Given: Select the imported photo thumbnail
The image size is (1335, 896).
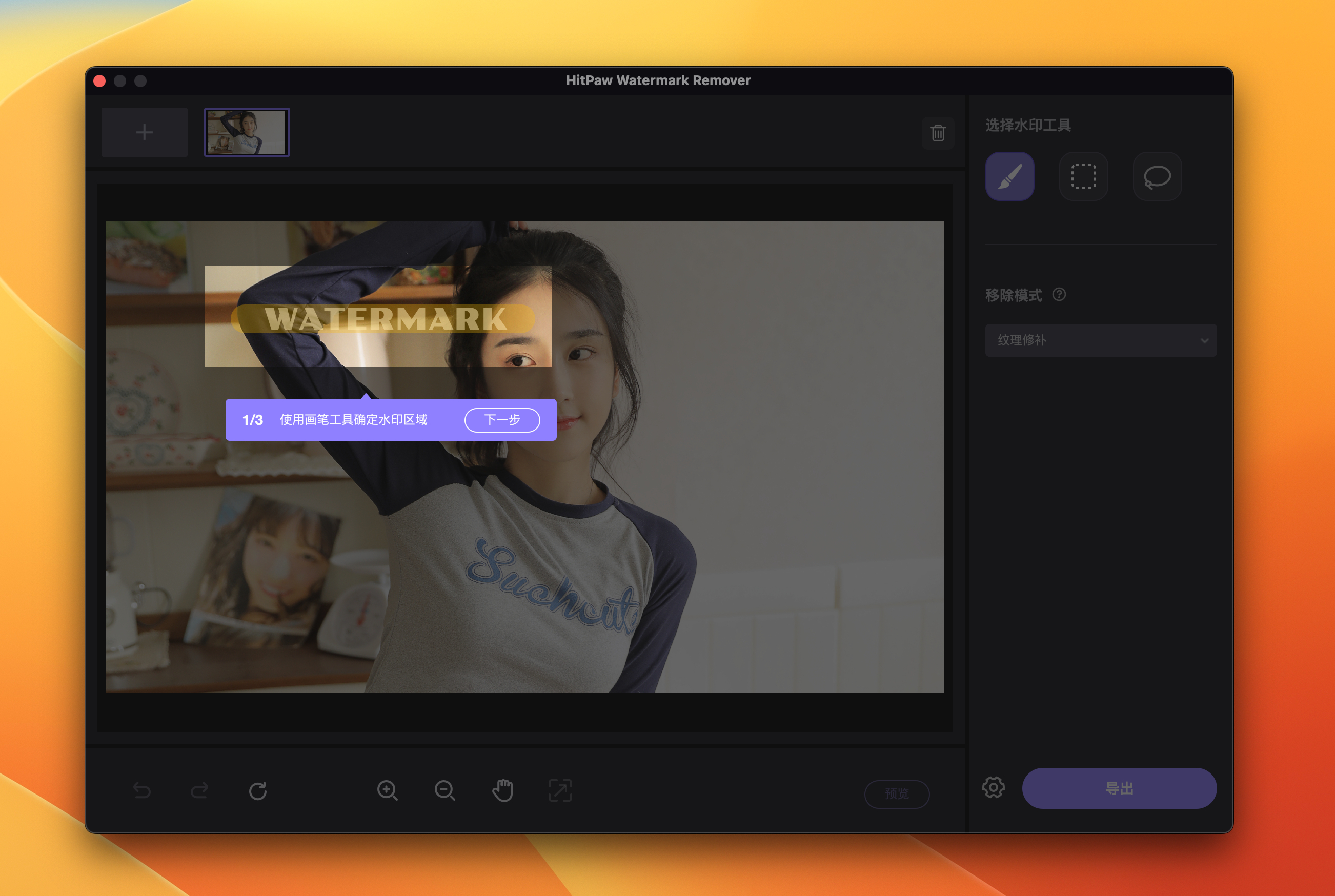Looking at the screenshot, I should tap(247, 133).
